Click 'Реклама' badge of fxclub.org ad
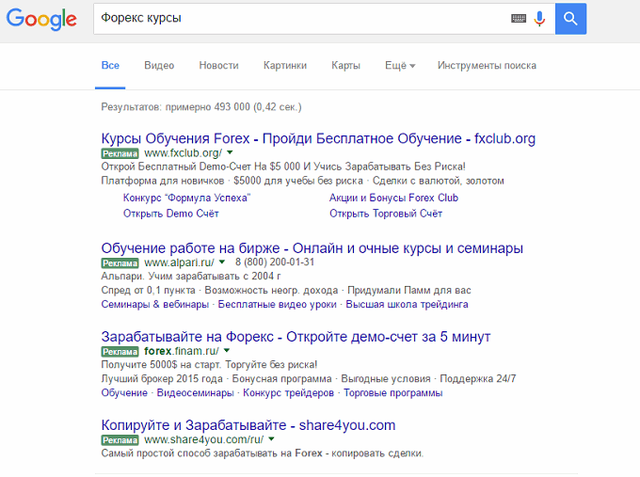The image size is (640, 477). tap(120, 153)
